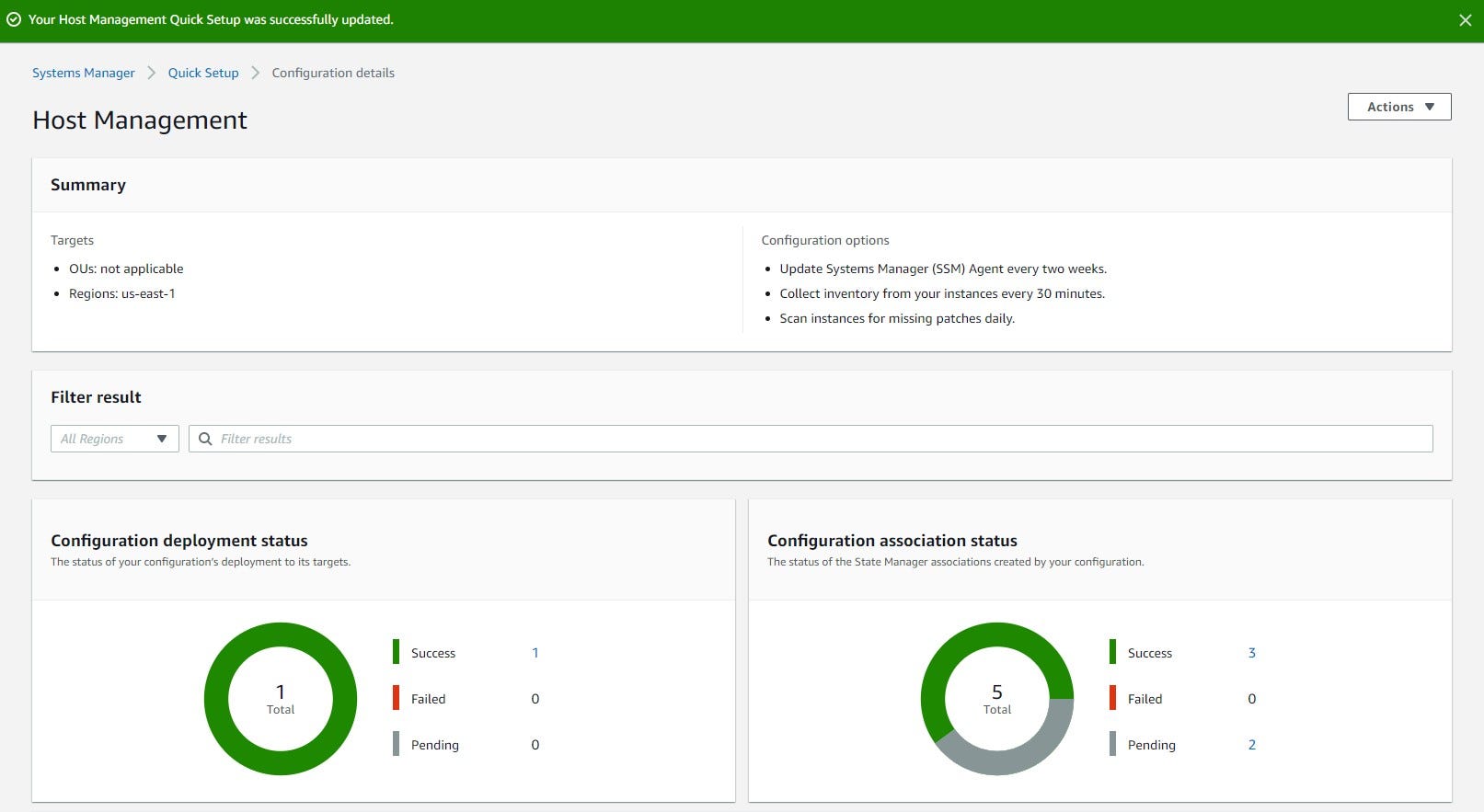
Task: Click 'Collect inventory from your instances' text
Action: (942, 293)
